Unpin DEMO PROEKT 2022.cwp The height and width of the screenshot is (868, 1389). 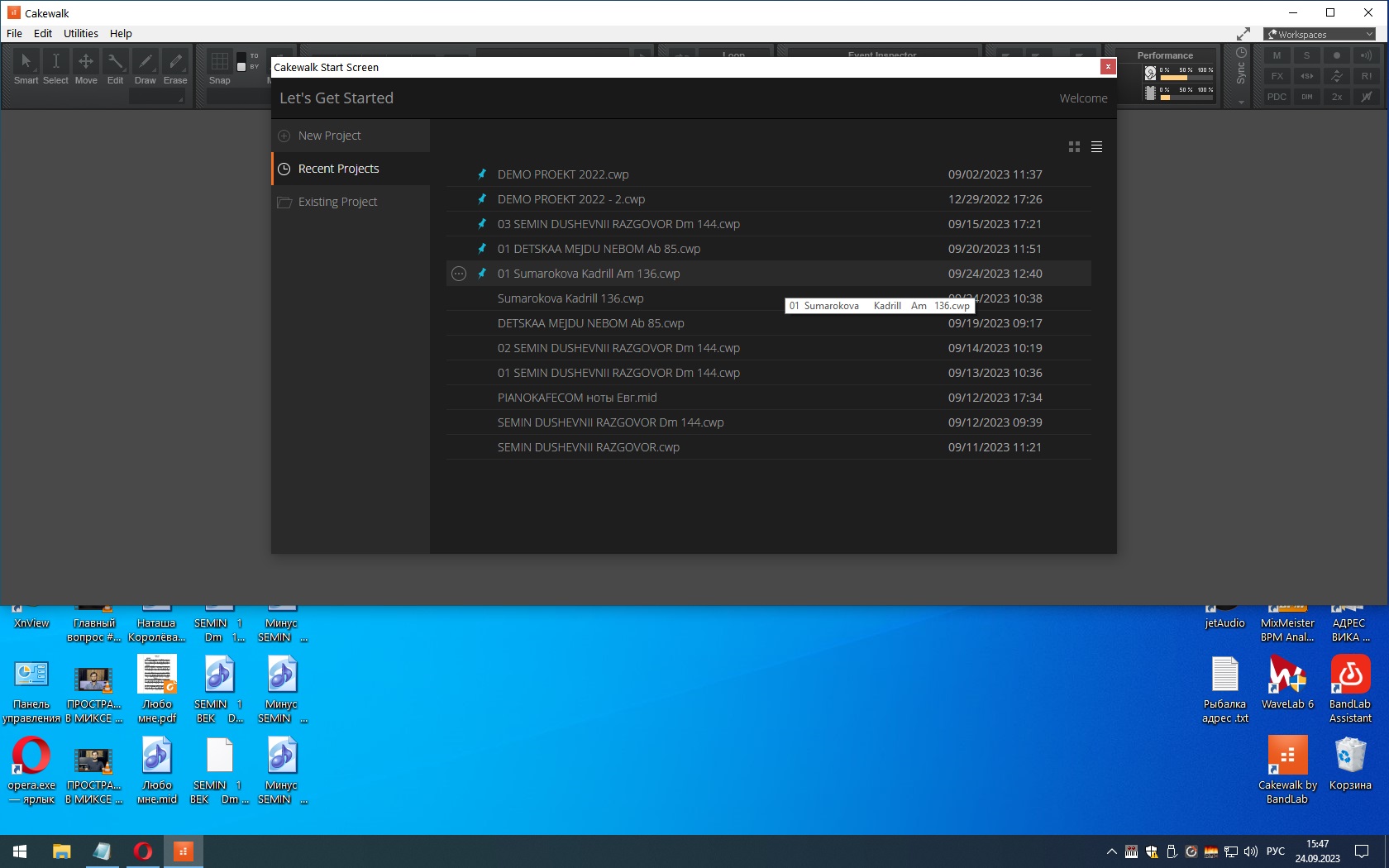click(x=481, y=174)
